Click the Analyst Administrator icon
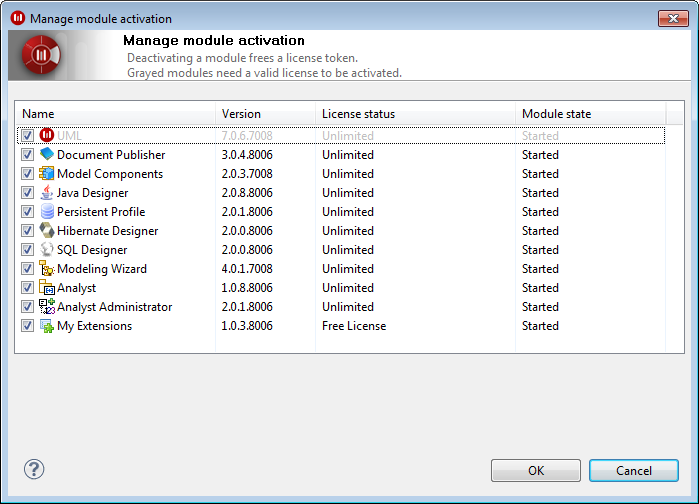 point(47,307)
